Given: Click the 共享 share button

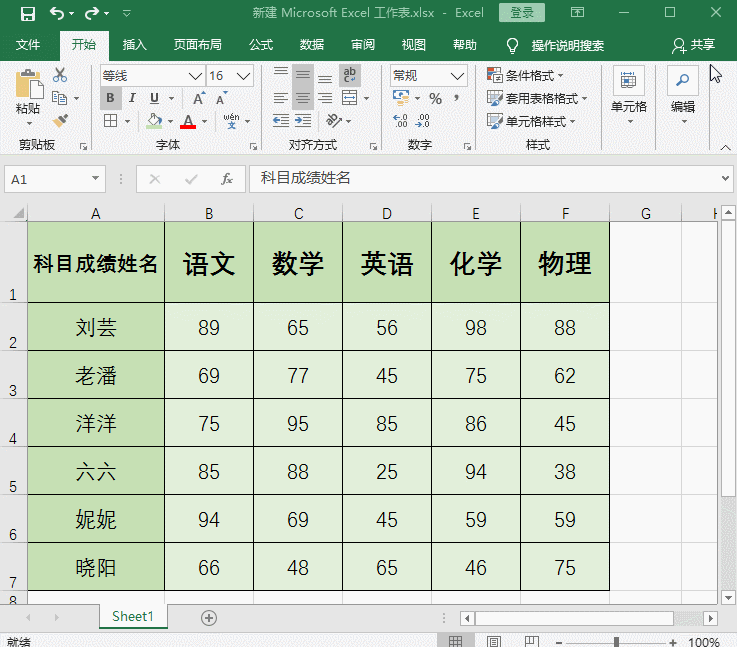Looking at the screenshot, I should (x=695, y=45).
